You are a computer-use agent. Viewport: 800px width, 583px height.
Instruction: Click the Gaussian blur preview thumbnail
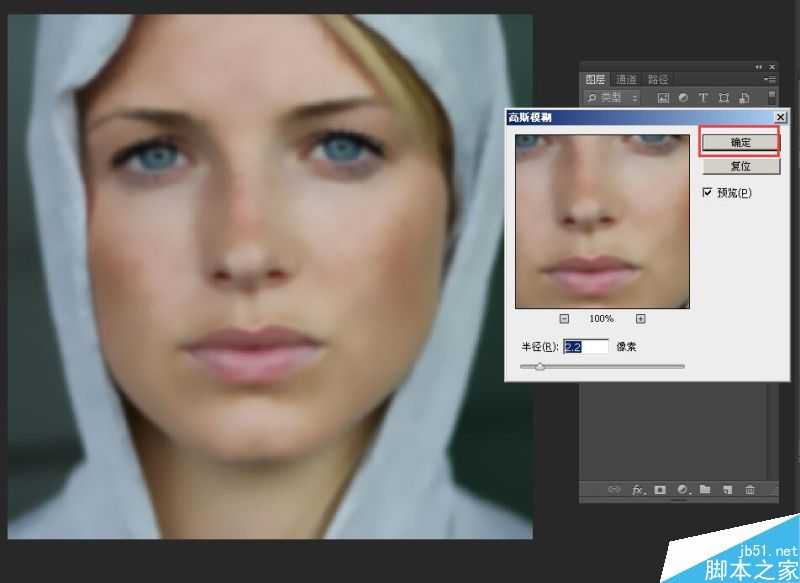pyautogui.click(x=602, y=221)
